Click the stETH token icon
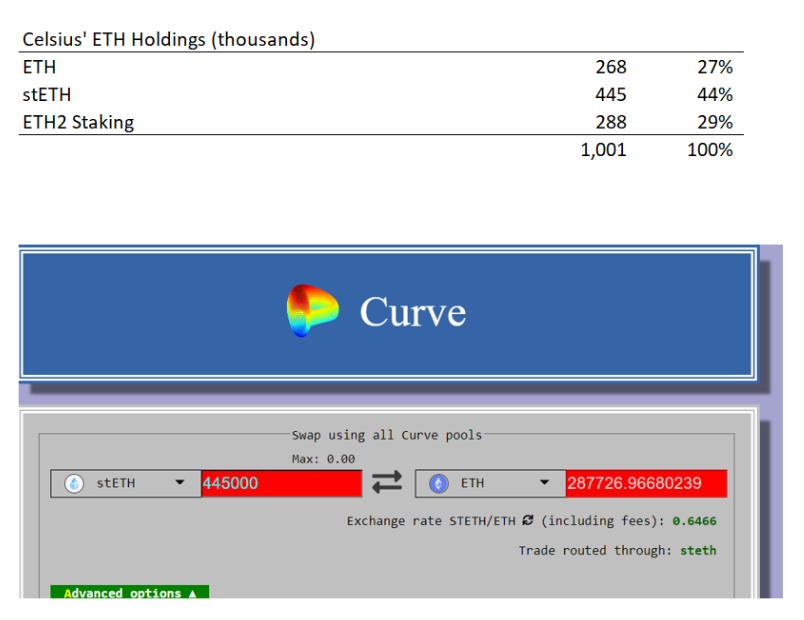This screenshot has height=620, width=804. tap(74, 483)
